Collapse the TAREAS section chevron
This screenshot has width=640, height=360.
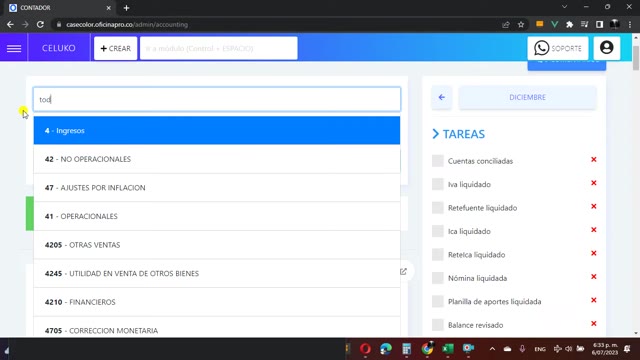[x=436, y=134]
